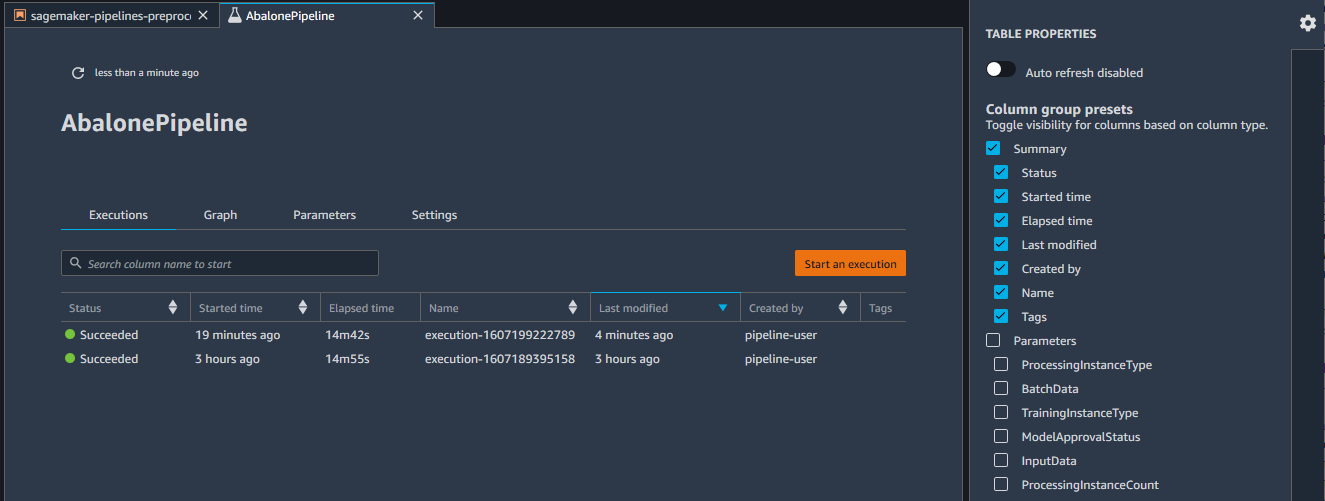
Task: Open execution-1607199222789 row
Action: tap(499, 335)
